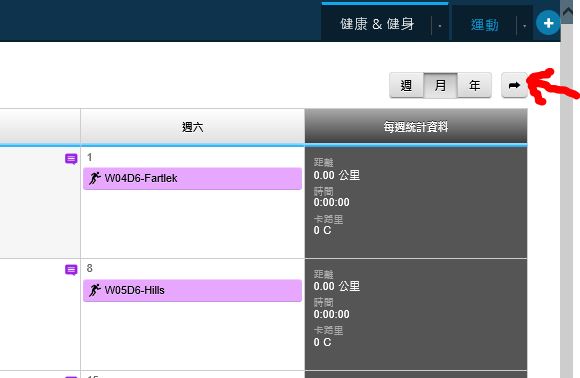
Task: Switch calendar to 年 year view
Action: point(474,85)
